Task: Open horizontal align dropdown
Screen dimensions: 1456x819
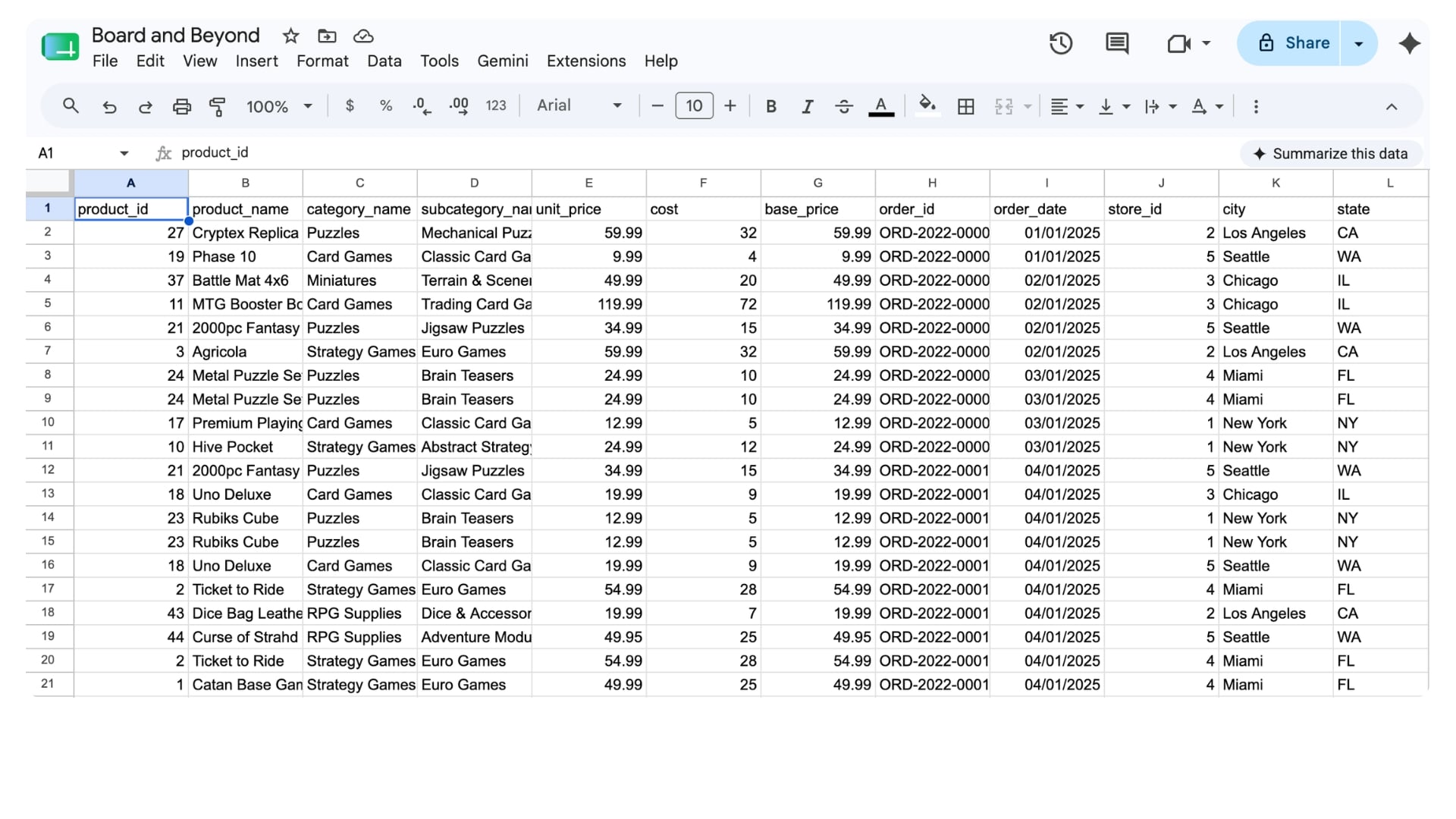Action: [1067, 107]
